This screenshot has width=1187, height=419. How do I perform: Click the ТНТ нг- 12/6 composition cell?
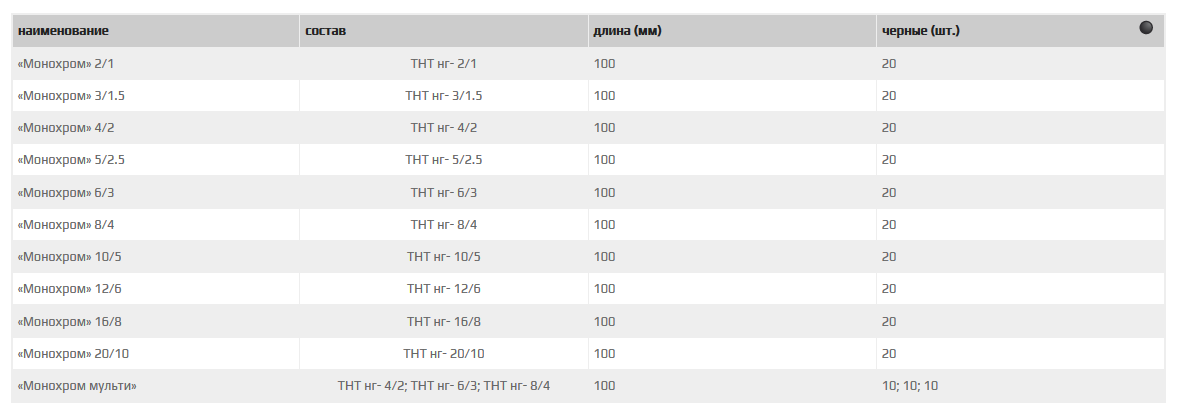tap(444, 288)
